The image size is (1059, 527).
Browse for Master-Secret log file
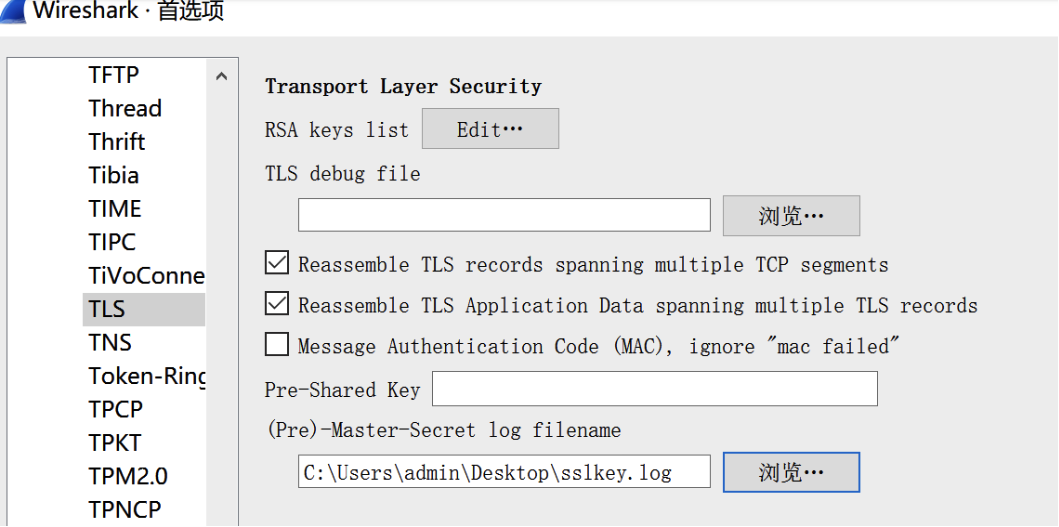click(790, 472)
